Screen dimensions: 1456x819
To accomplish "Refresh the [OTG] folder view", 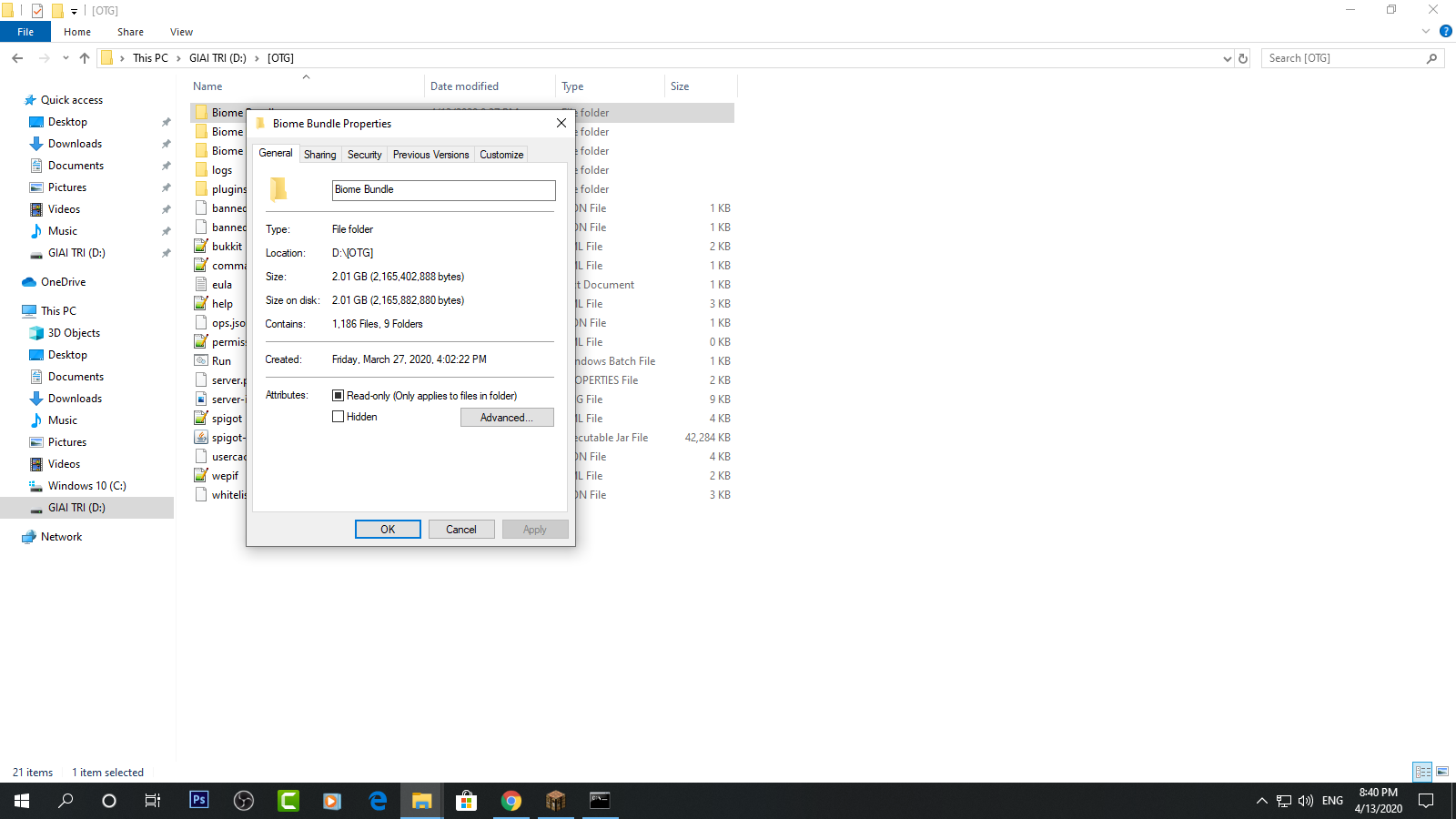I will [x=1243, y=58].
